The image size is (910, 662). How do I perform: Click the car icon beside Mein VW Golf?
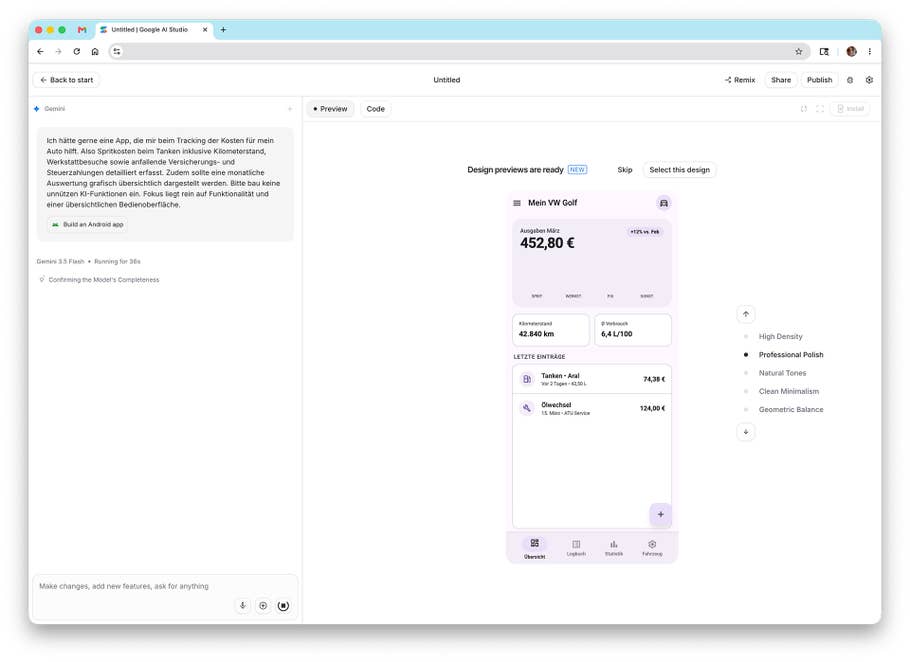coord(663,203)
